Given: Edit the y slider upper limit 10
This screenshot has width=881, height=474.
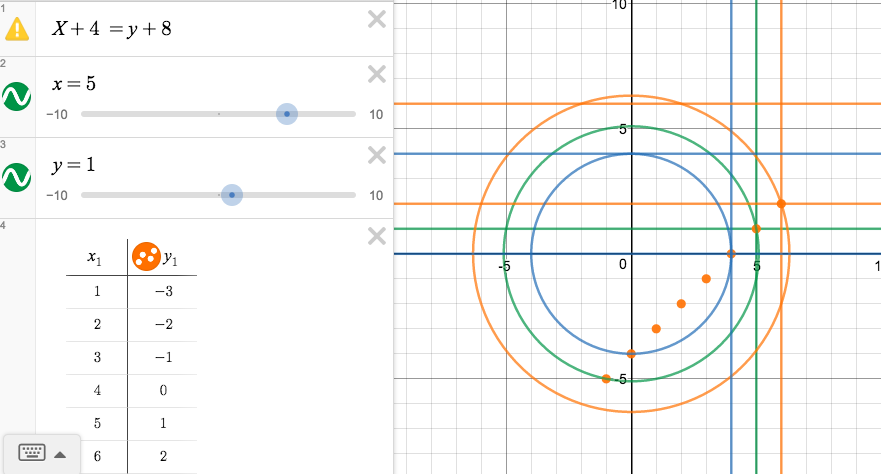Looking at the screenshot, I should tap(376, 196).
